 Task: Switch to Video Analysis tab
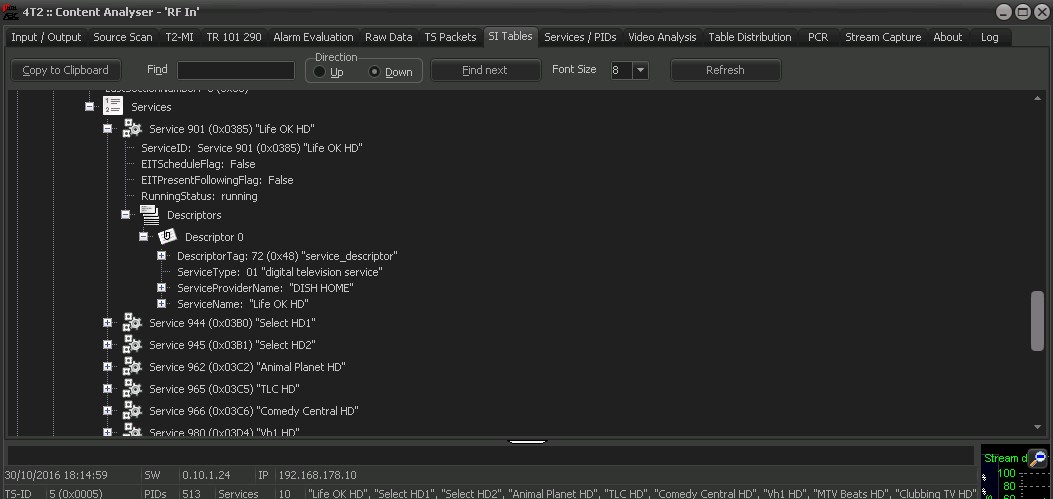pyautogui.click(x=662, y=38)
